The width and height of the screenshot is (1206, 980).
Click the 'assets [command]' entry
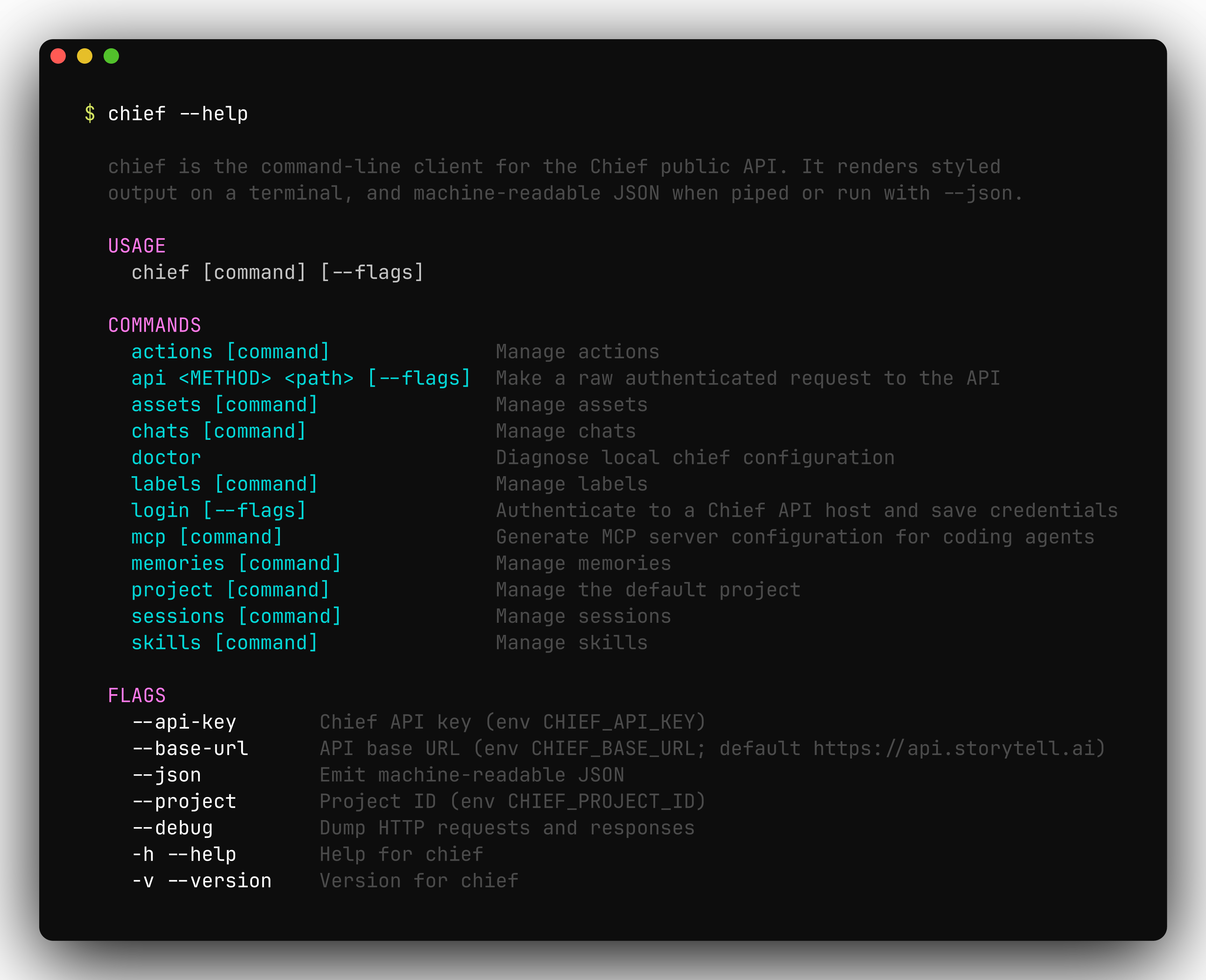(225, 405)
